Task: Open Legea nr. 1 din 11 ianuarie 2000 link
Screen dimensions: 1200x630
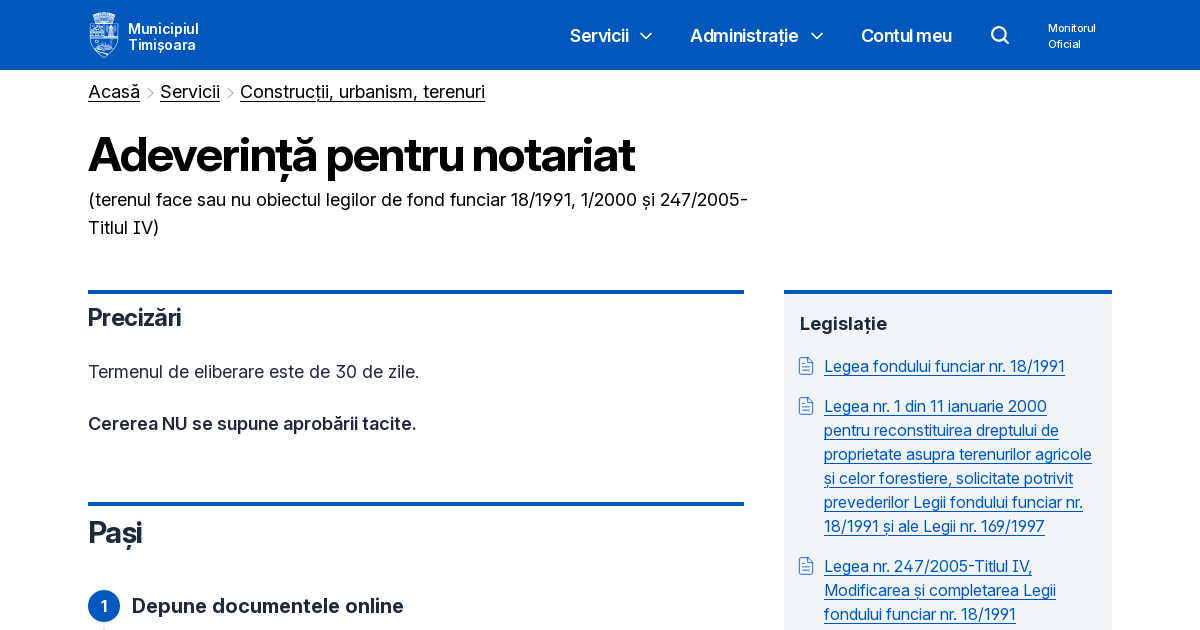Action: [x=957, y=466]
